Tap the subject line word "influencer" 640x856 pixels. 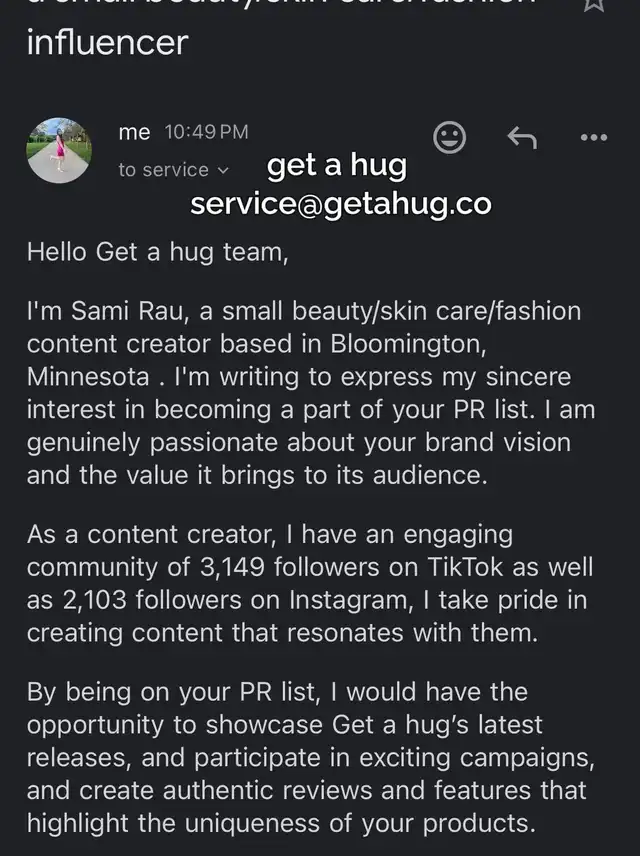[x=107, y=43]
